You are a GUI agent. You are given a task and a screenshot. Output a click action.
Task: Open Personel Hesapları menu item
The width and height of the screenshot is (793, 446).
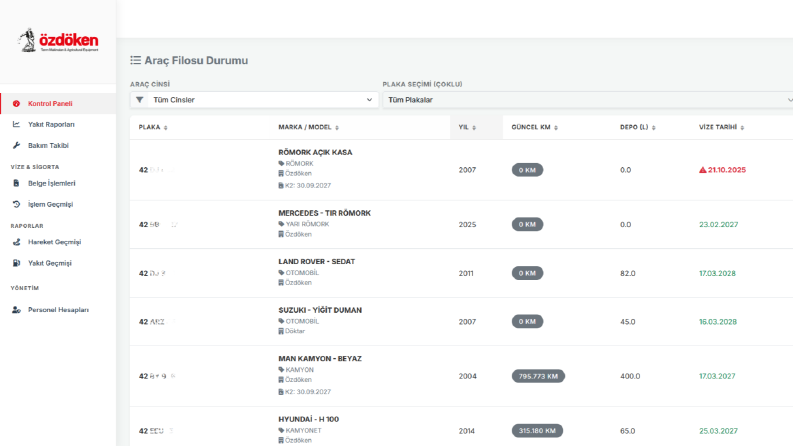pos(58,309)
